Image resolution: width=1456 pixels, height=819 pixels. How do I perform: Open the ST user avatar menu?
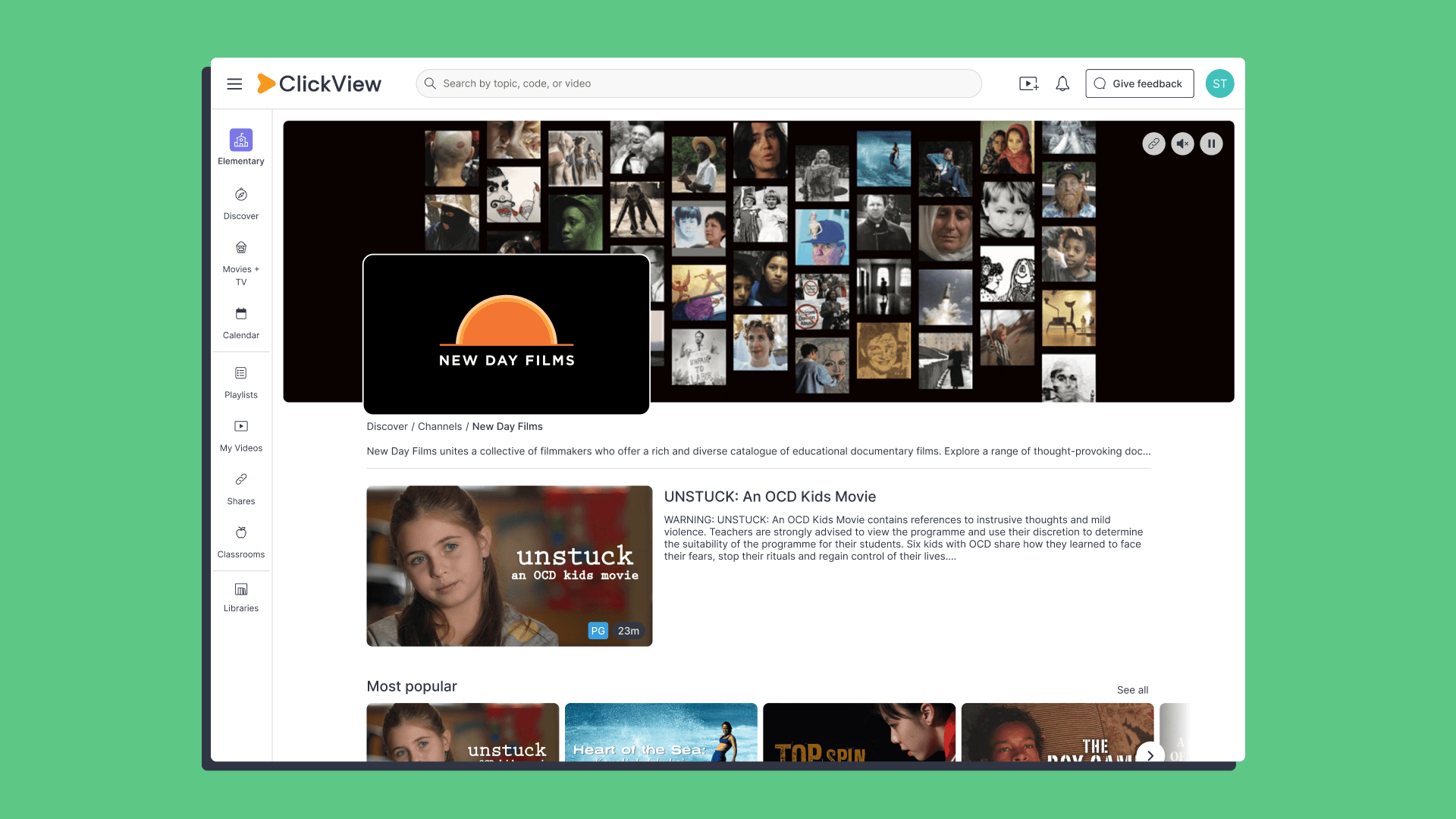point(1219,83)
